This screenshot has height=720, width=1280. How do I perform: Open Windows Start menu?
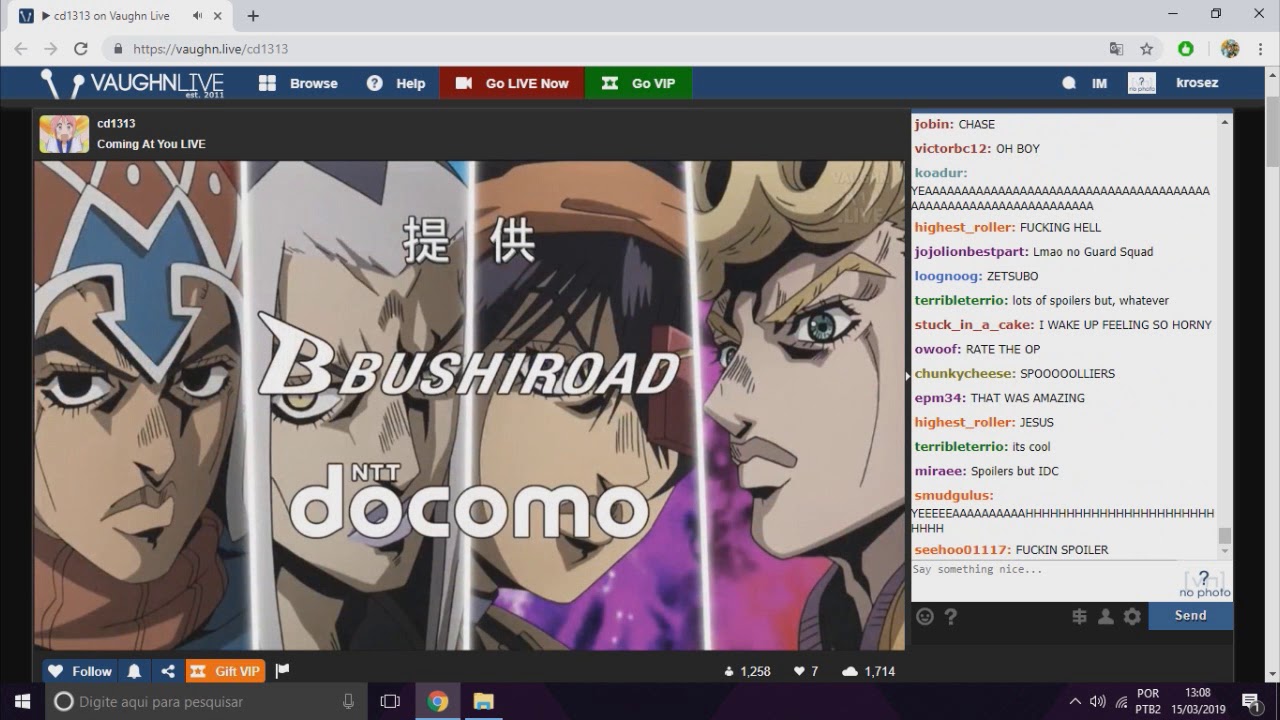point(23,701)
